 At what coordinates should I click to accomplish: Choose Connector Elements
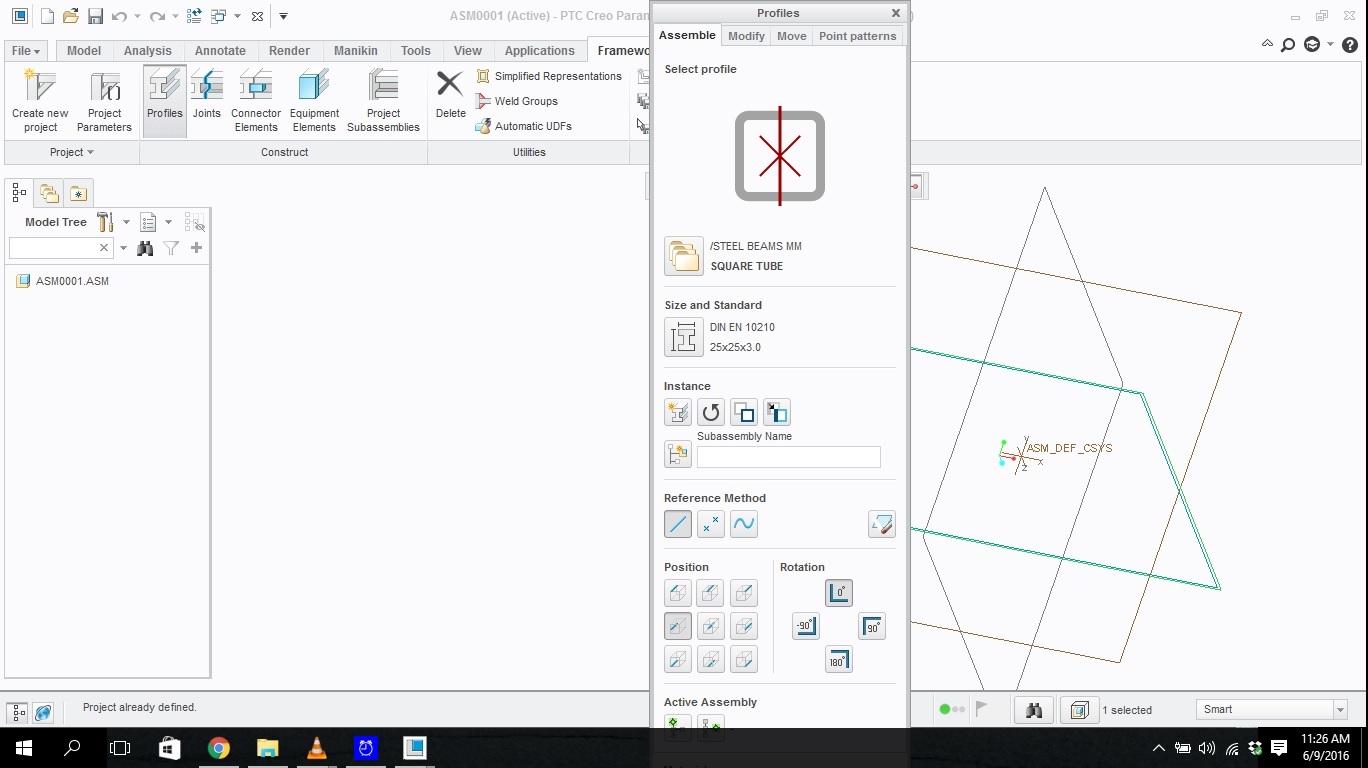click(x=256, y=101)
